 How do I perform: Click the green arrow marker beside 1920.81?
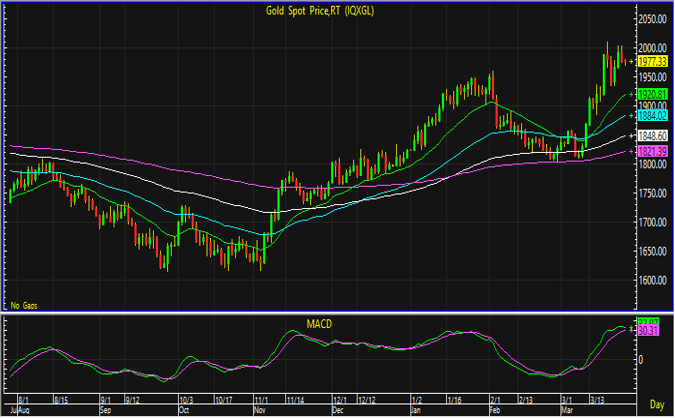631,94
